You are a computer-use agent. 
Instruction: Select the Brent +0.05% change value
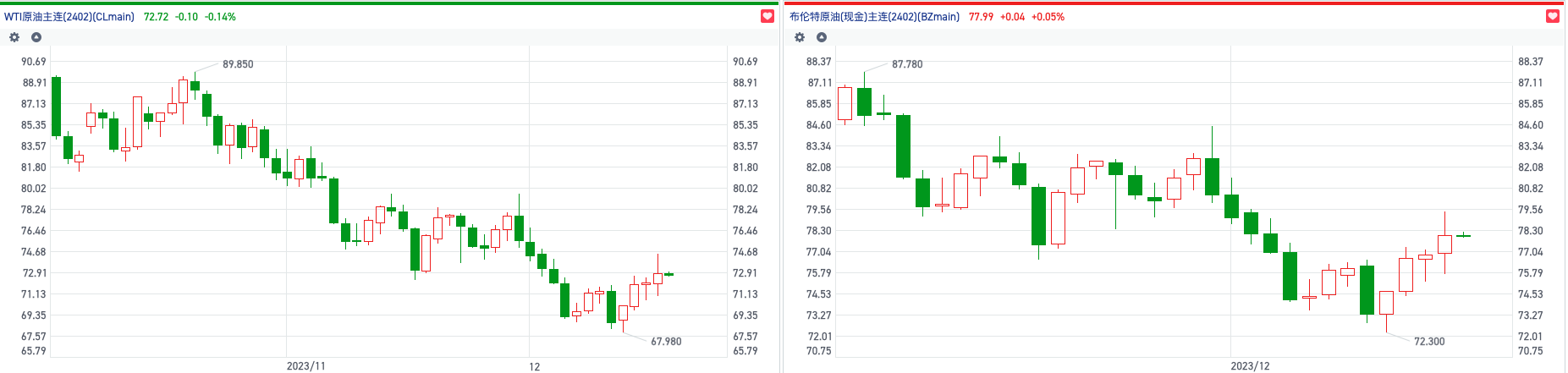[x=1048, y=17]
